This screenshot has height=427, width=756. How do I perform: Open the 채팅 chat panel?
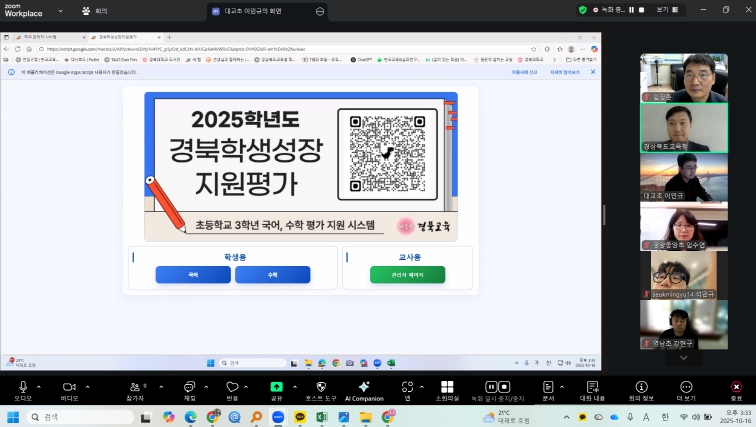189,387
